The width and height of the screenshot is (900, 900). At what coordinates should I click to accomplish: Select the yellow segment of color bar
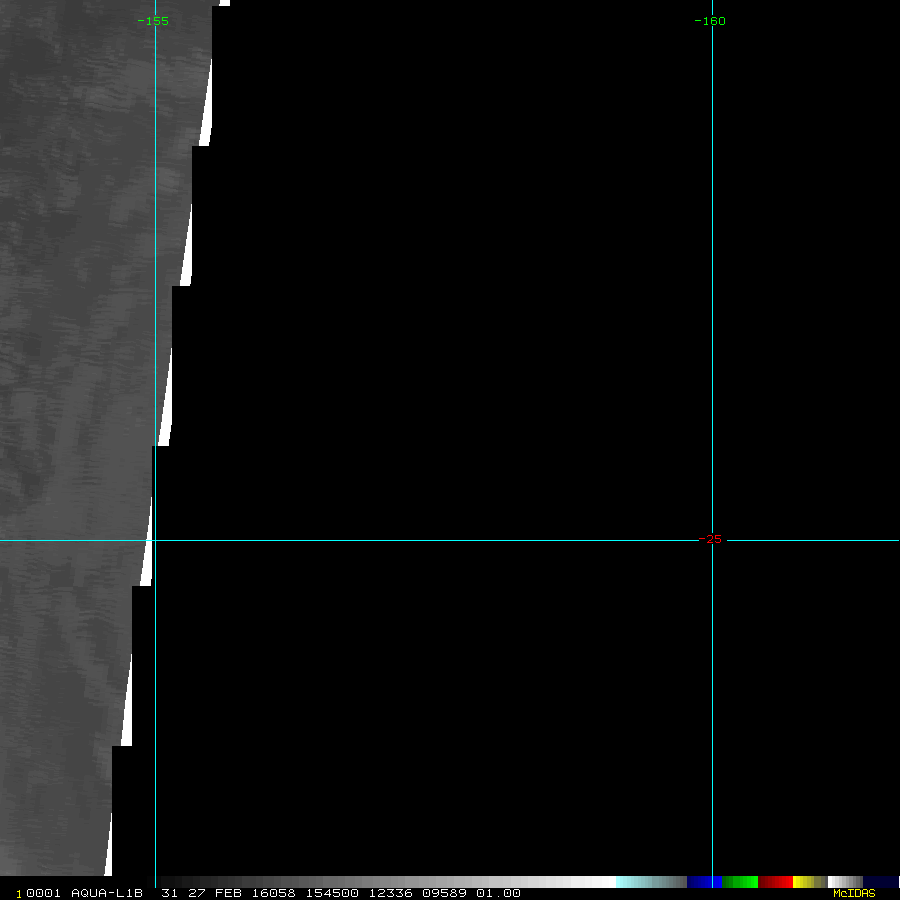coord(804,882)
